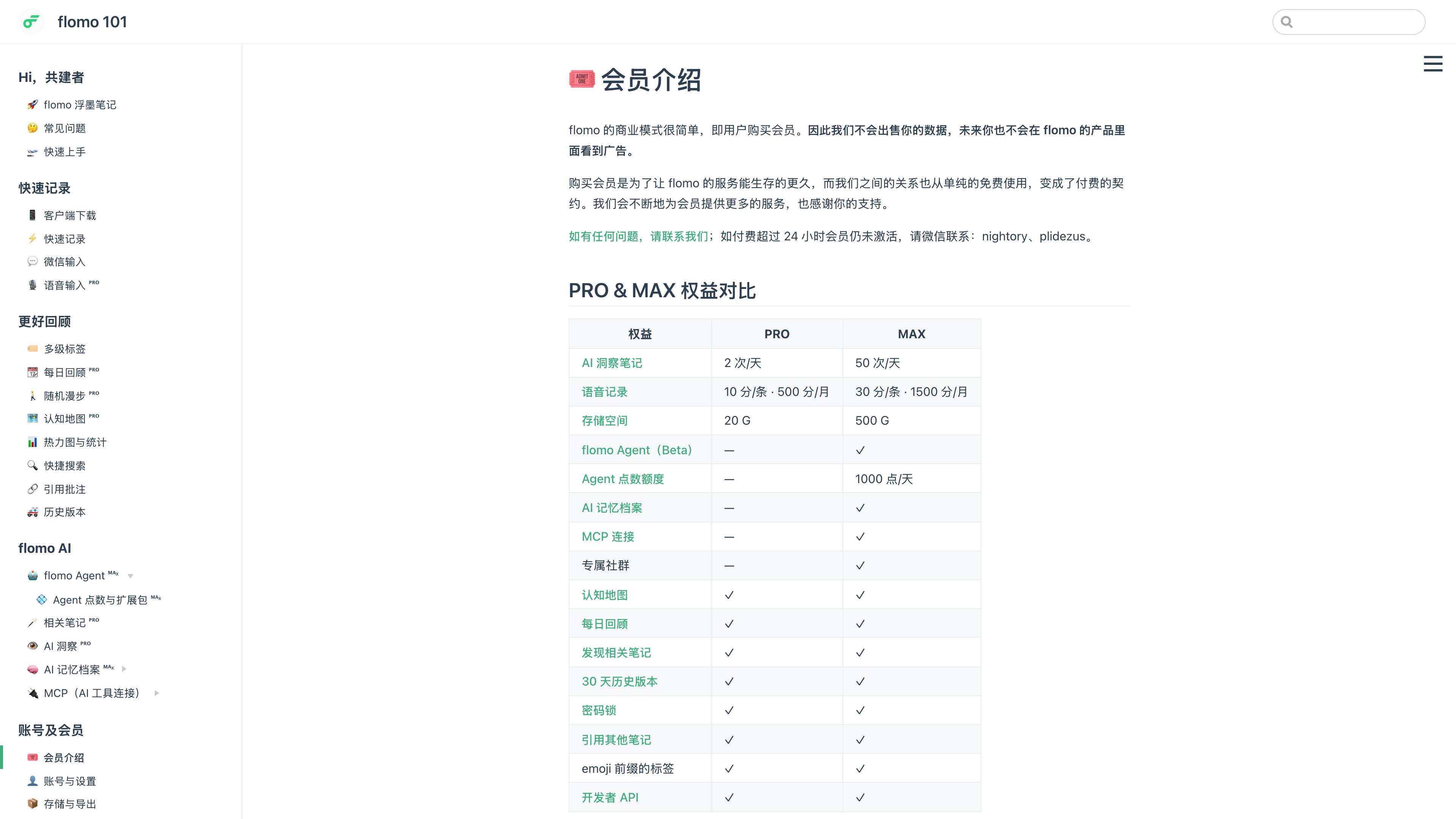The width and height of the screenshot is (1456, 819).
Task: Click the plug icon beside MCP（AI 工具连接）
Action: click(x=33, y=693)
